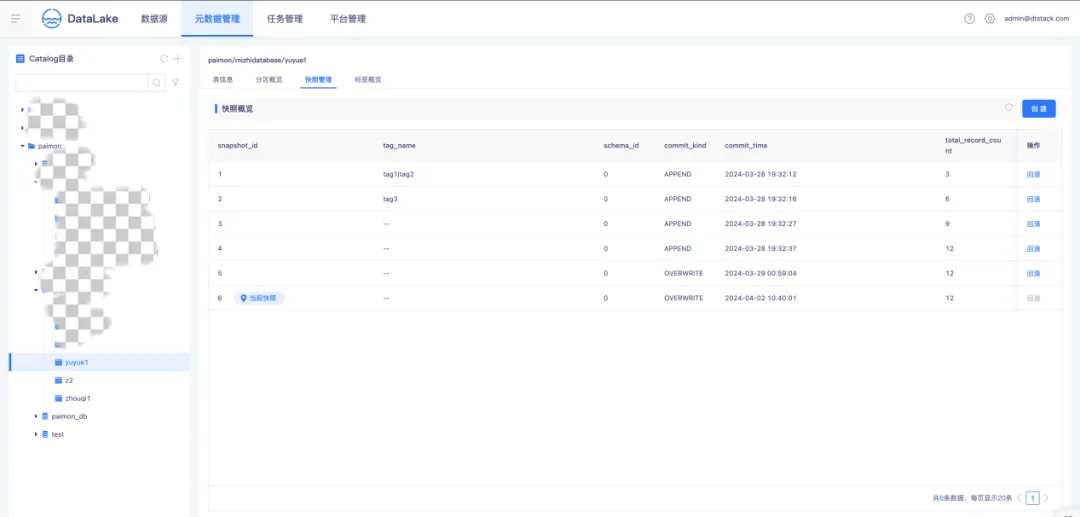Click the plus icon to add catalog
The image size is (1080, 517).
coord(177,58)
